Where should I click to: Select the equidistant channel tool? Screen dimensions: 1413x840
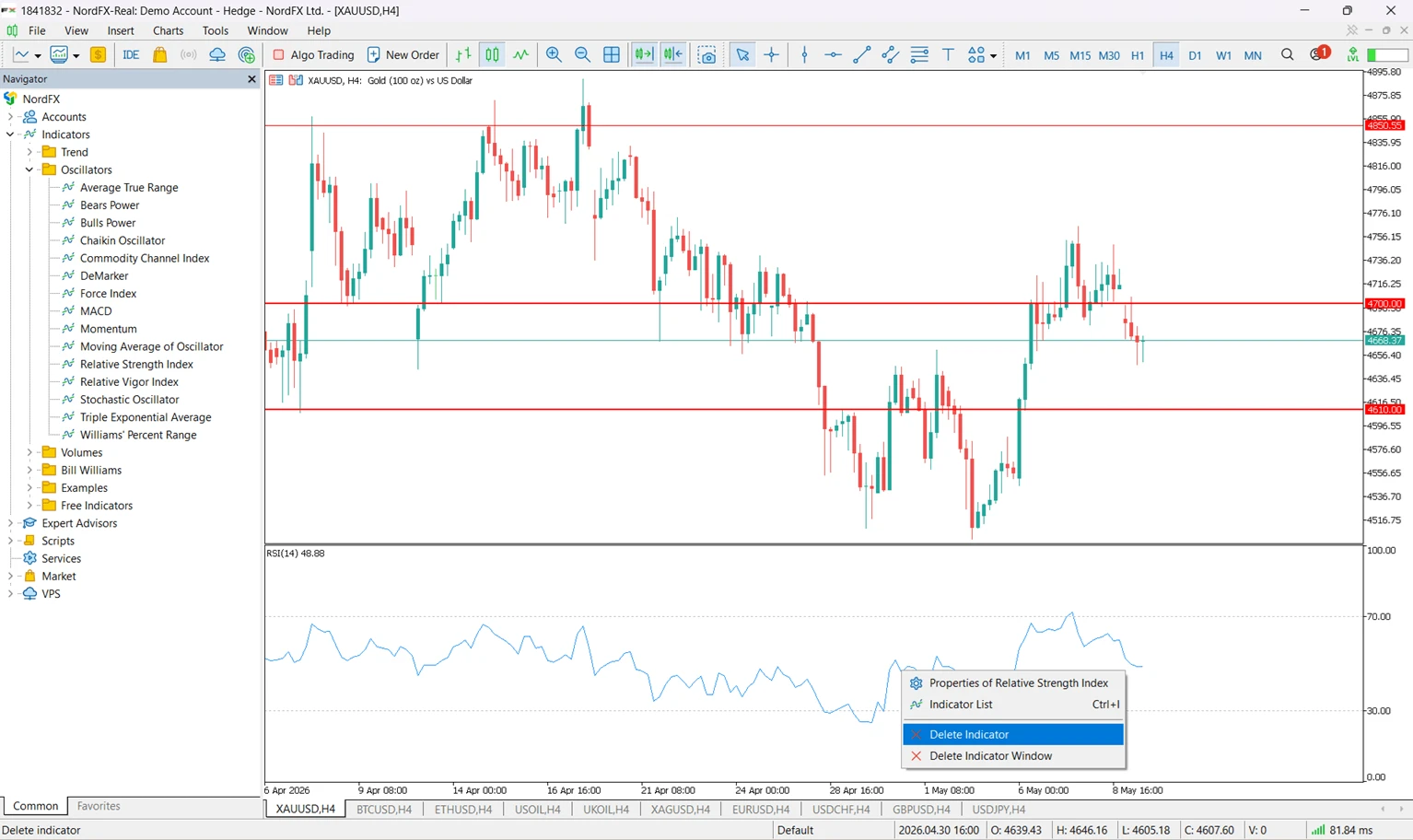890,55
